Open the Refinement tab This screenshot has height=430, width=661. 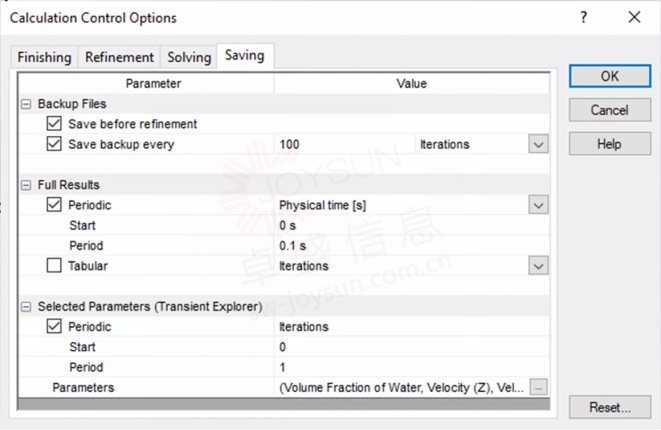coord(119,57)
